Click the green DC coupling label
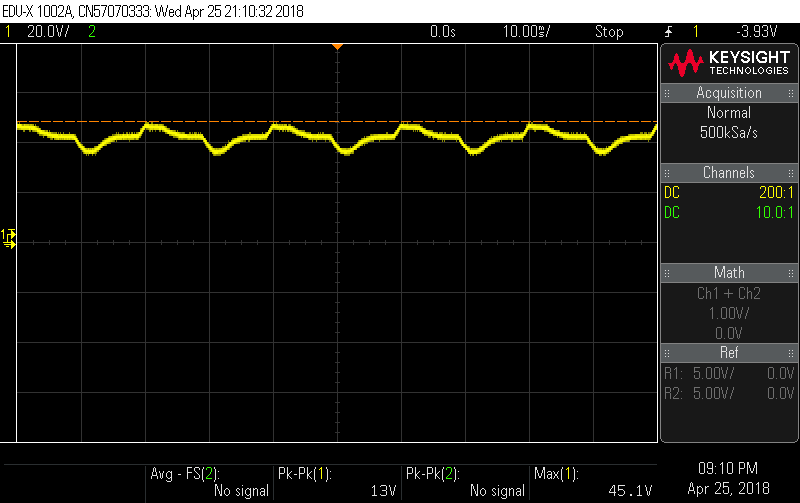The width and height of the screenshot is (800, 503). (672, 212)
